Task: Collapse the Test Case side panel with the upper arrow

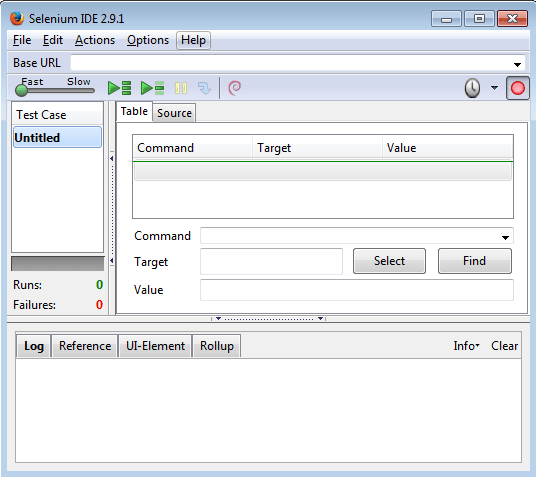Action: pos(111,158)
